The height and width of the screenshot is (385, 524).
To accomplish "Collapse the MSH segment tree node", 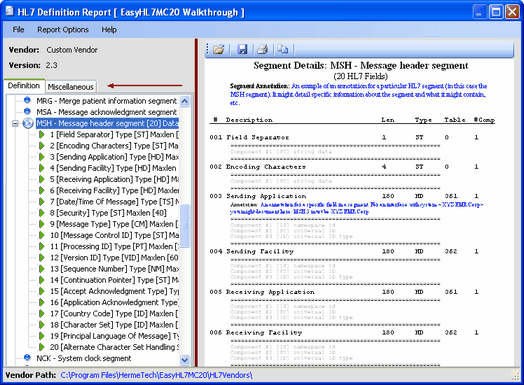I will tap(15, 124).
